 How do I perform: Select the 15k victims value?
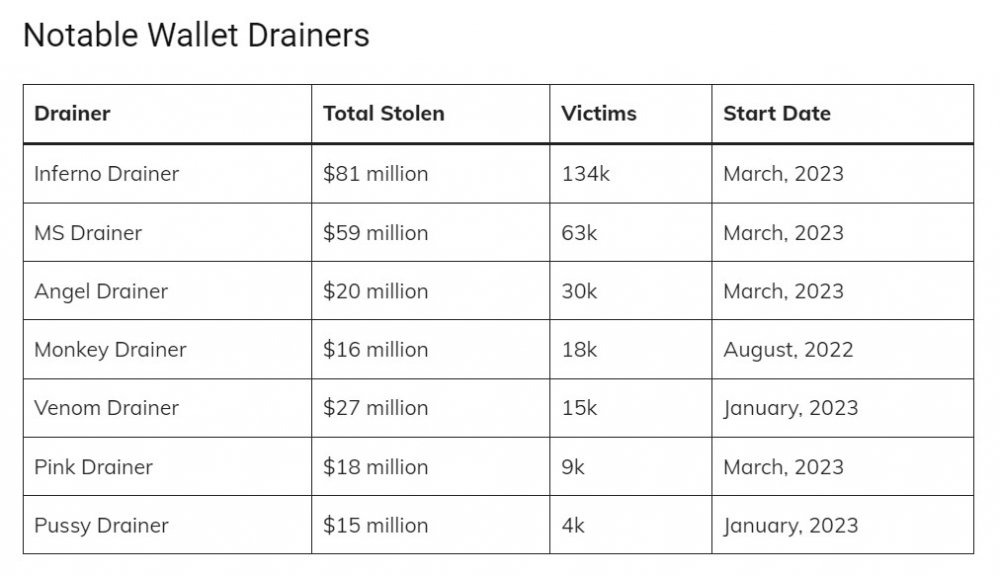click(x=579, y=408)
